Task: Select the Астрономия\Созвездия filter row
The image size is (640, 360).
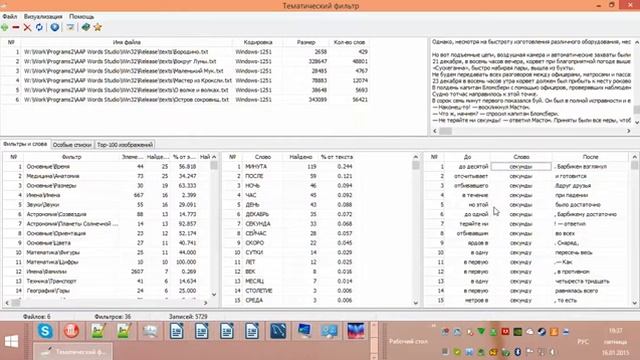Action: pos(107,214)
